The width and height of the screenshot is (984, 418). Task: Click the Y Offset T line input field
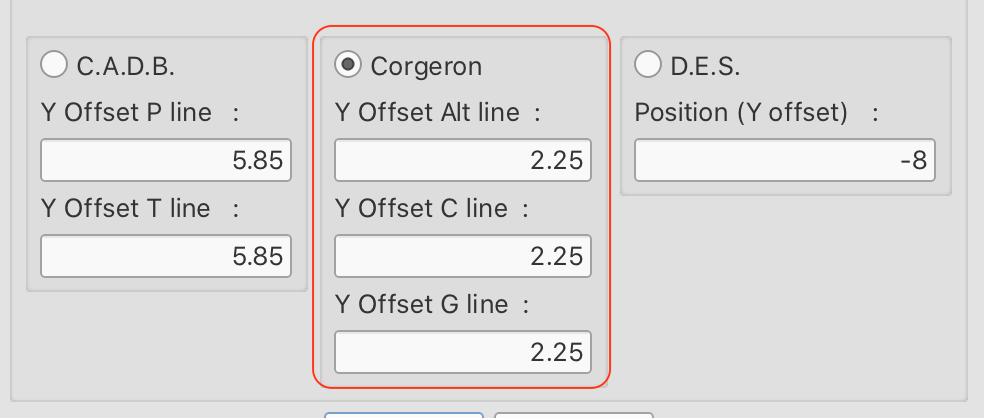[x=166, y=257]
